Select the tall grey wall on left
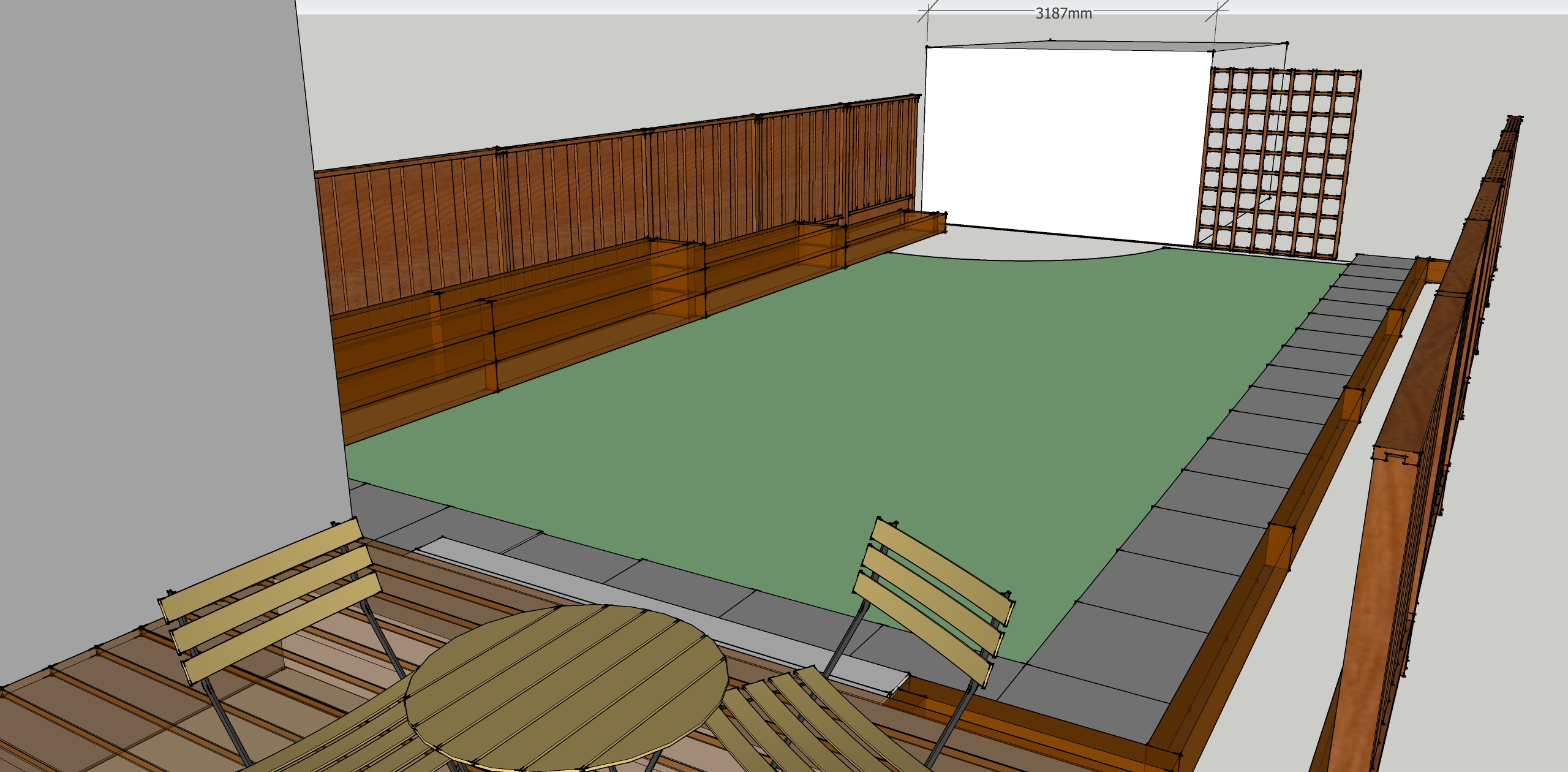Viewport: 1568px width, 772px height. click(x=153, y=276)
